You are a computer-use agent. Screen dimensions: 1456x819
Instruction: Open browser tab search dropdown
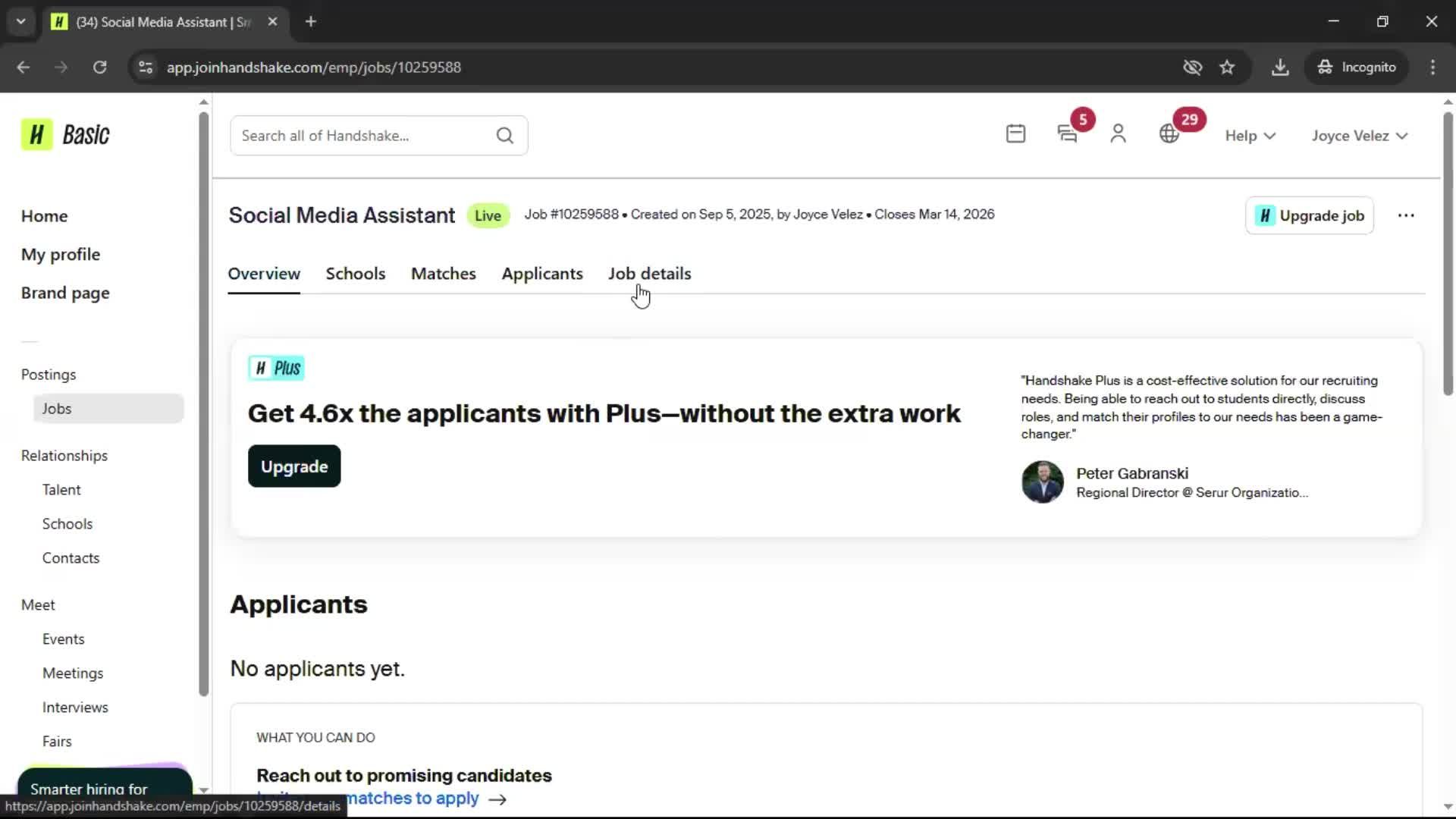click(x=20, y=21)
